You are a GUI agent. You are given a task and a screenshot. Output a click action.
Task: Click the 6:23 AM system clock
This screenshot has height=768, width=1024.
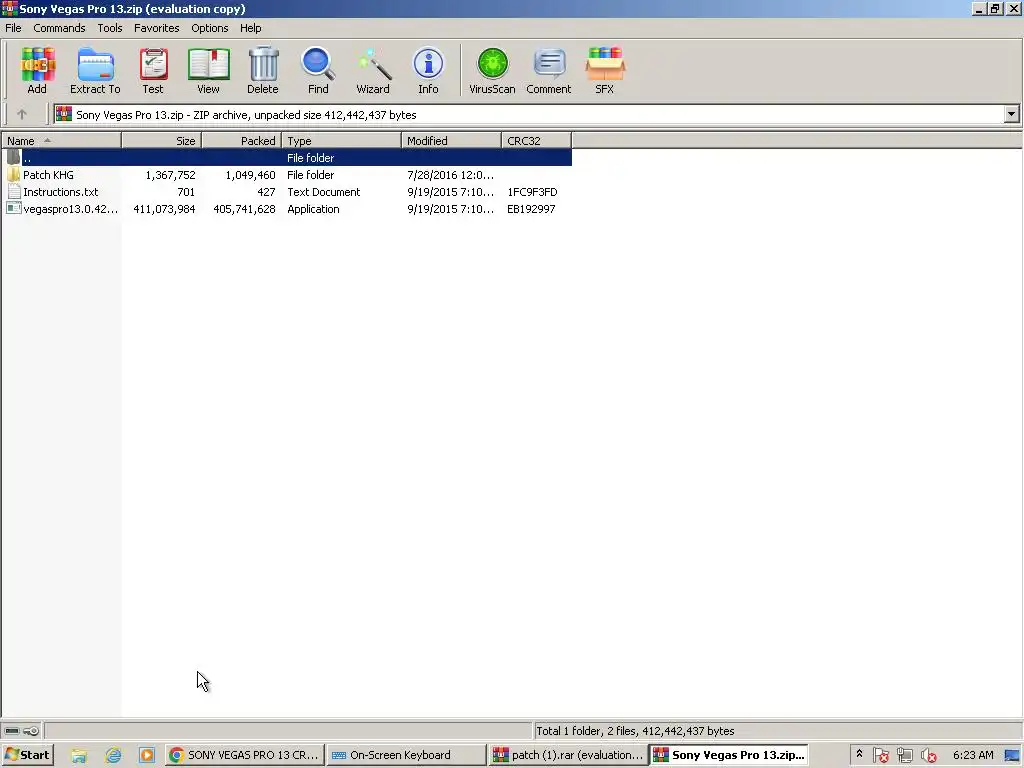(973, 755)
